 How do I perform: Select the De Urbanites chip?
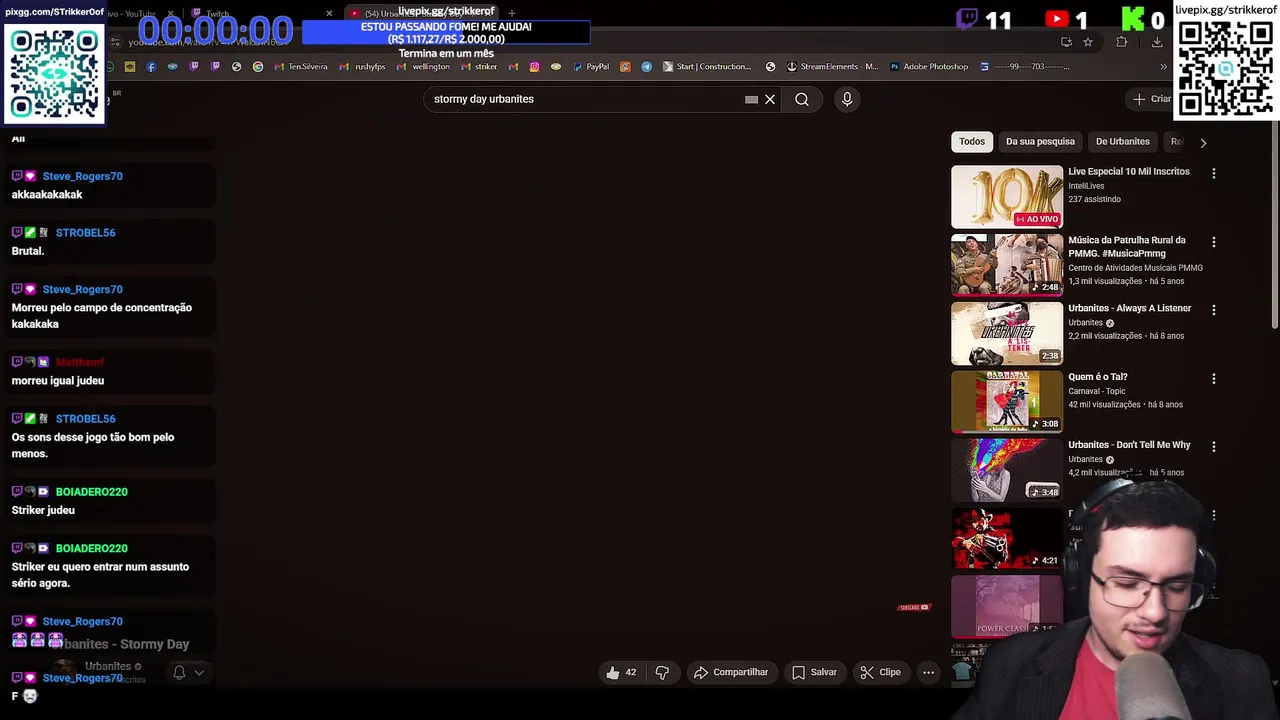click(x=1122, y=141)
